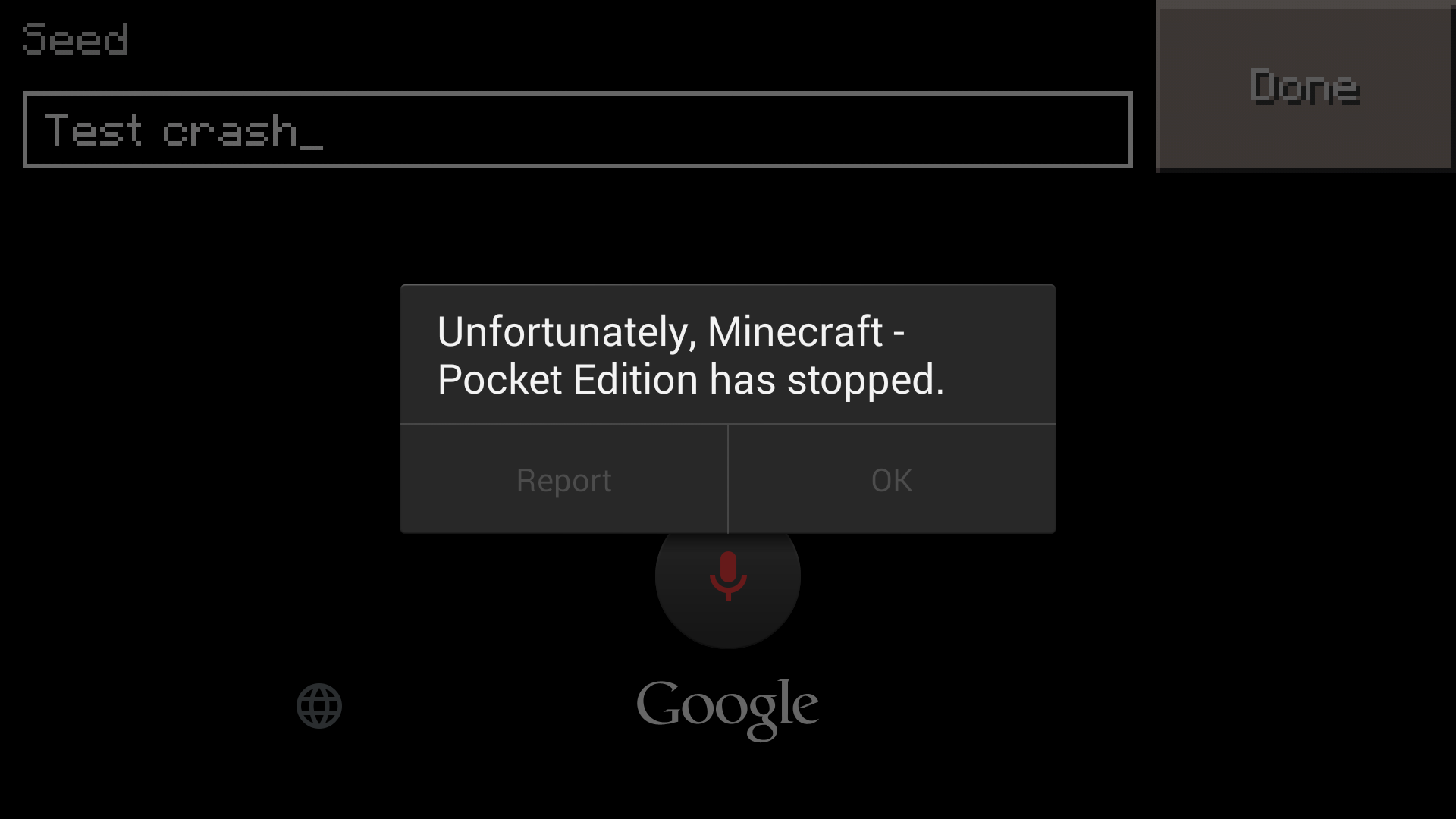
Task: Tap the red microphone voice input icon
Action: pos(728,576)
